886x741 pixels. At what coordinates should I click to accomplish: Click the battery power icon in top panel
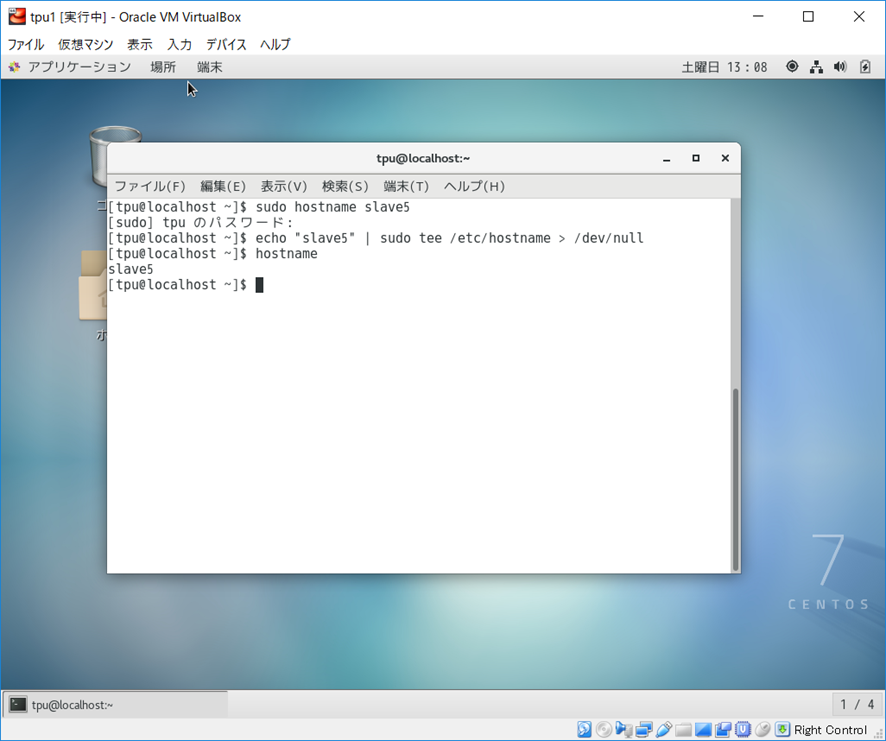pos(865,67)
